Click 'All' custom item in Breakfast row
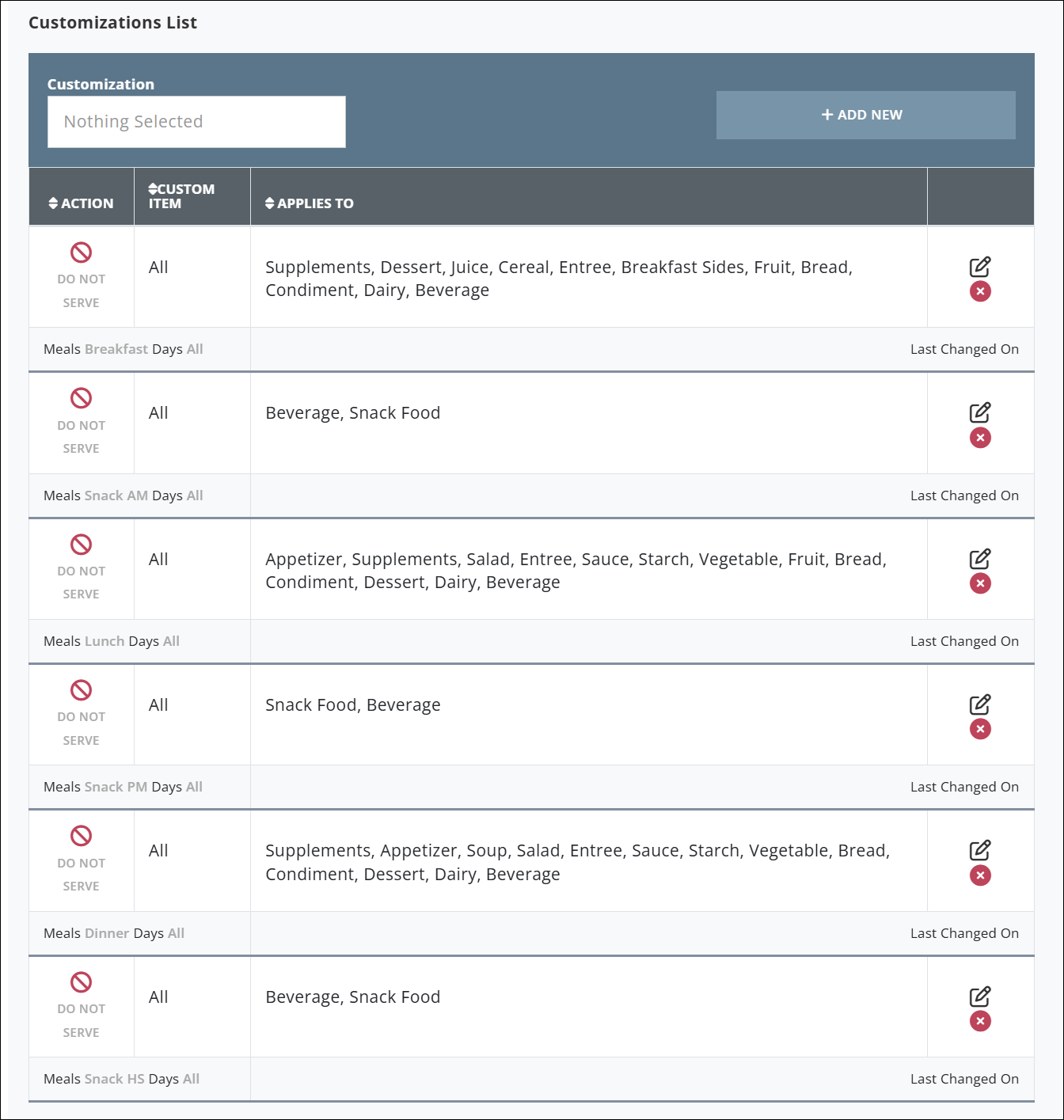 158,268
